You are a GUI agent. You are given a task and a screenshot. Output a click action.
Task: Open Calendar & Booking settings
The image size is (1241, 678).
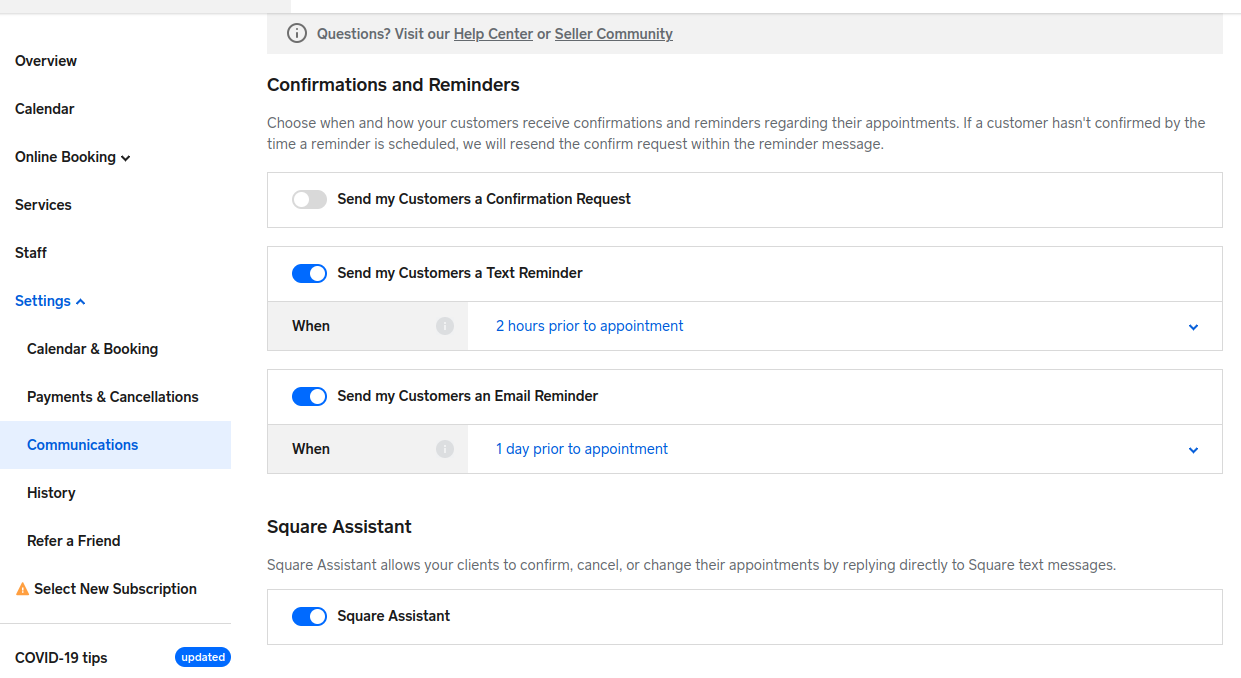(92, 349)
